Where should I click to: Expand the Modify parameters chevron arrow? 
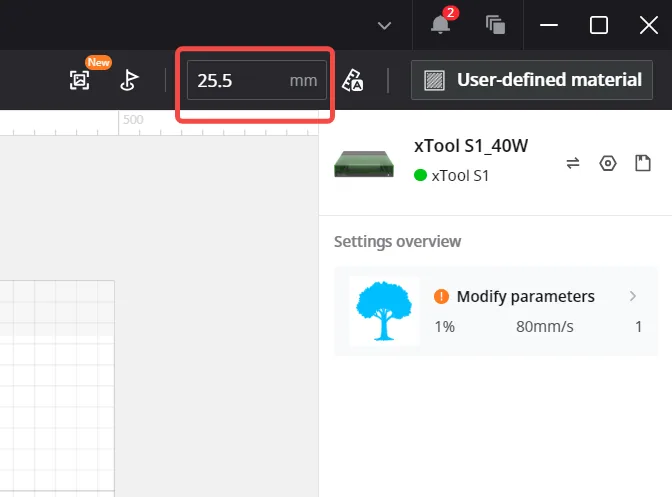click(633, 296)
